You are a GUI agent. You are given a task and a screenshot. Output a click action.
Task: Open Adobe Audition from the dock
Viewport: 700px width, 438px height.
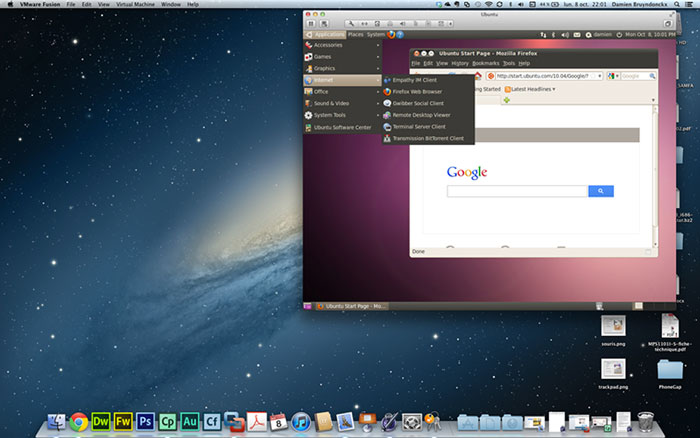tap(190, 421)
